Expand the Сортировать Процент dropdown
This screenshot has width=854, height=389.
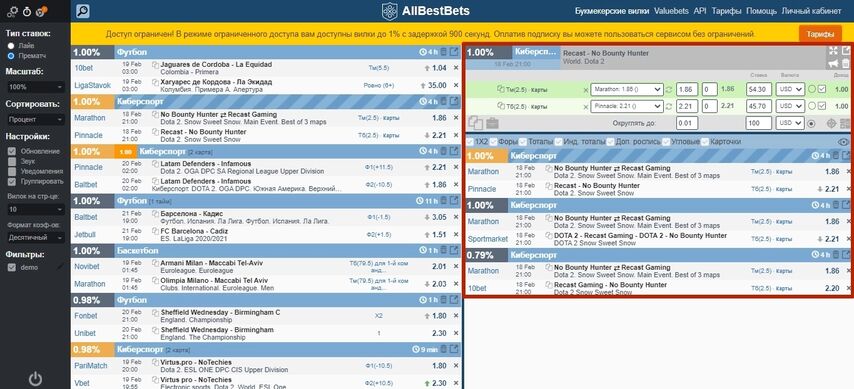[35, 120]
